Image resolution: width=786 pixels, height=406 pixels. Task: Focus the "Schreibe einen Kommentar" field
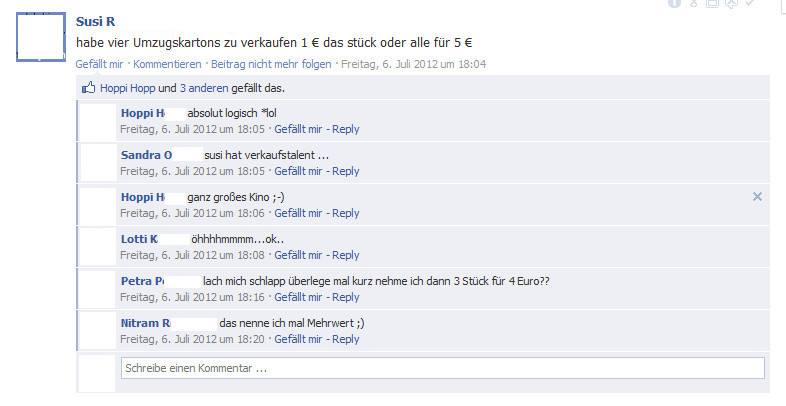pos(443,368)
